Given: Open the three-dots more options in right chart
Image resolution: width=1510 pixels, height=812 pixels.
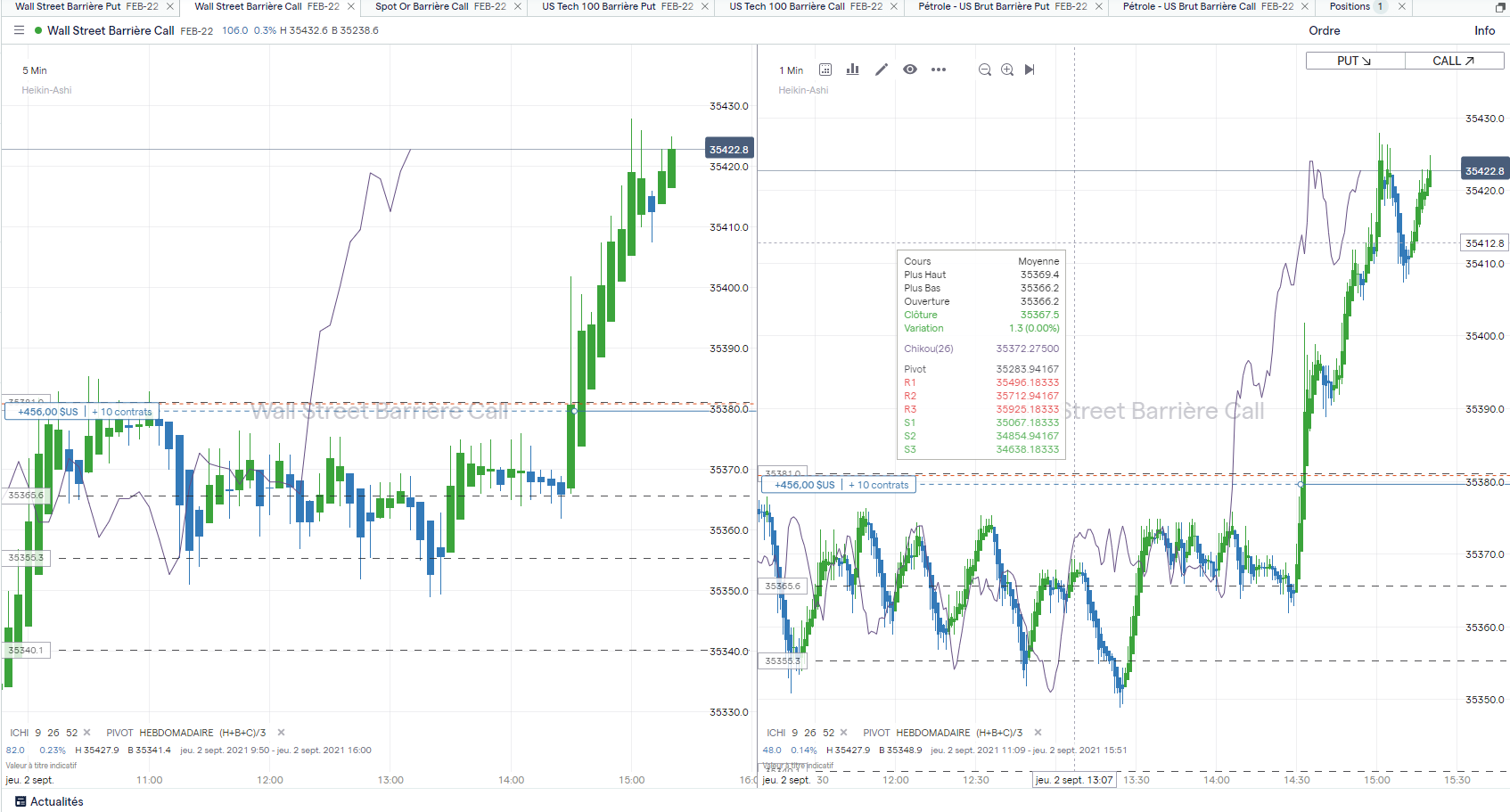Looking at the screenshot, I should [939, 70].
